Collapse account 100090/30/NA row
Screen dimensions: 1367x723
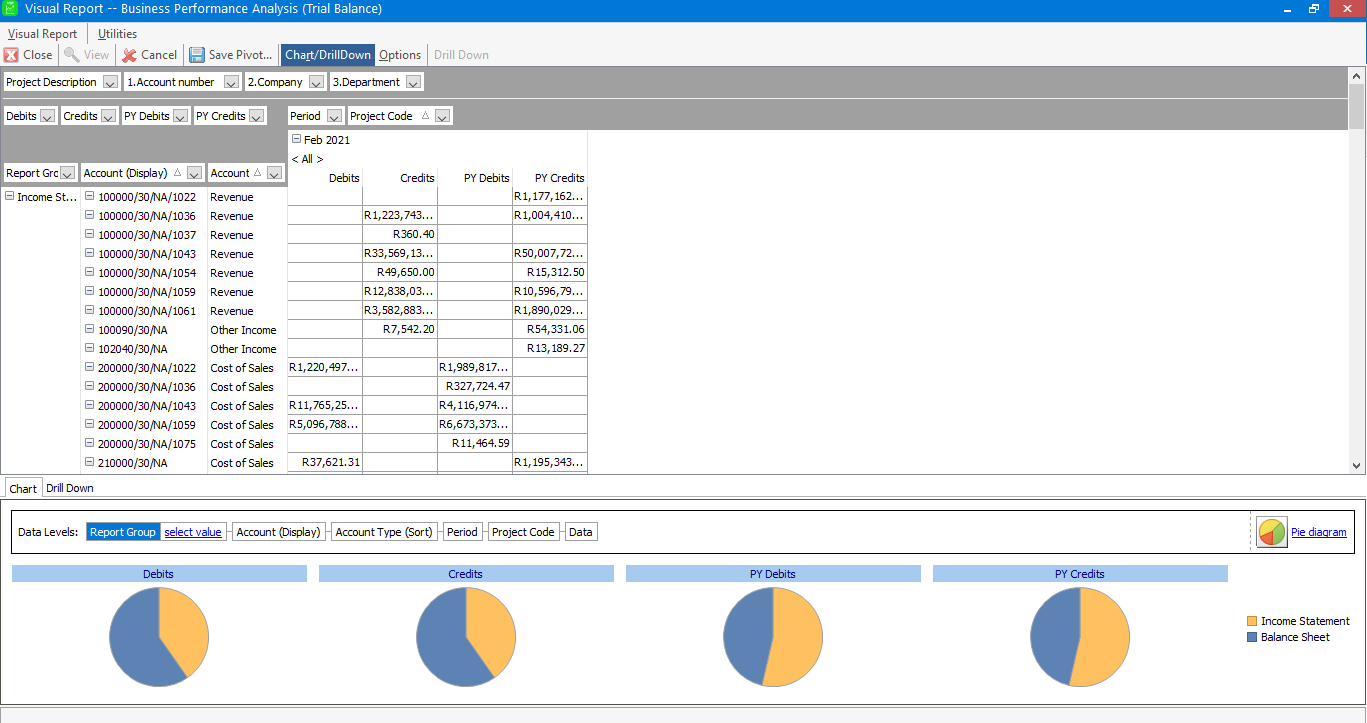[90, 330]
